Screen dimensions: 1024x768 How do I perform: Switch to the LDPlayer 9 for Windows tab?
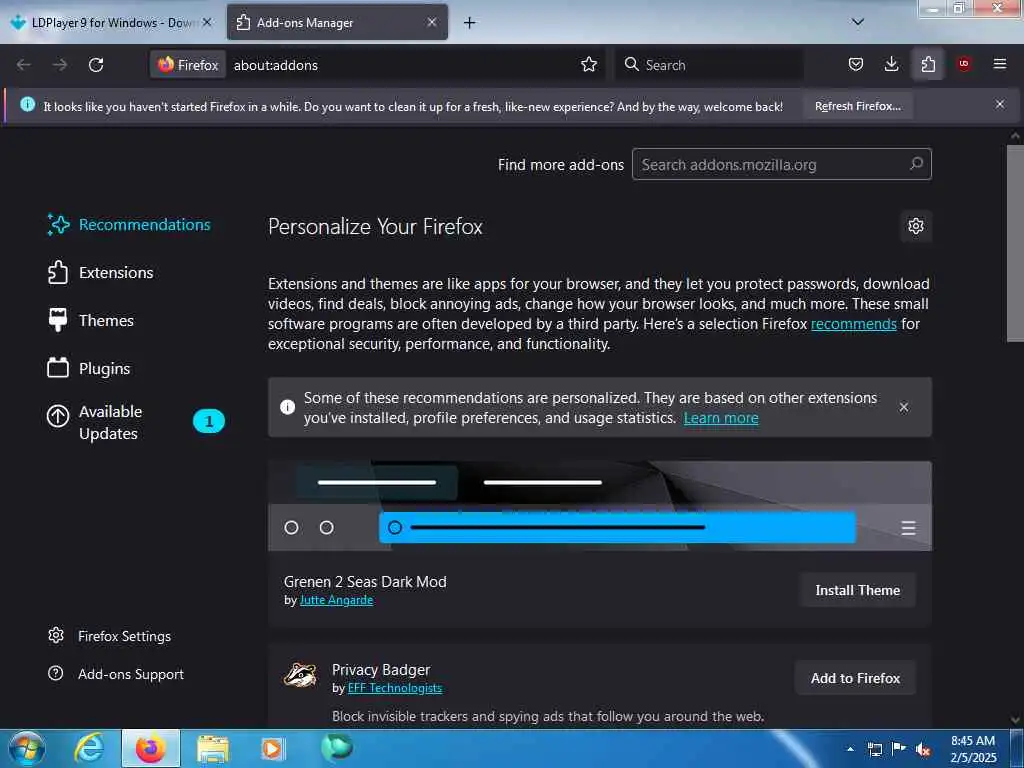coord(111,23)
